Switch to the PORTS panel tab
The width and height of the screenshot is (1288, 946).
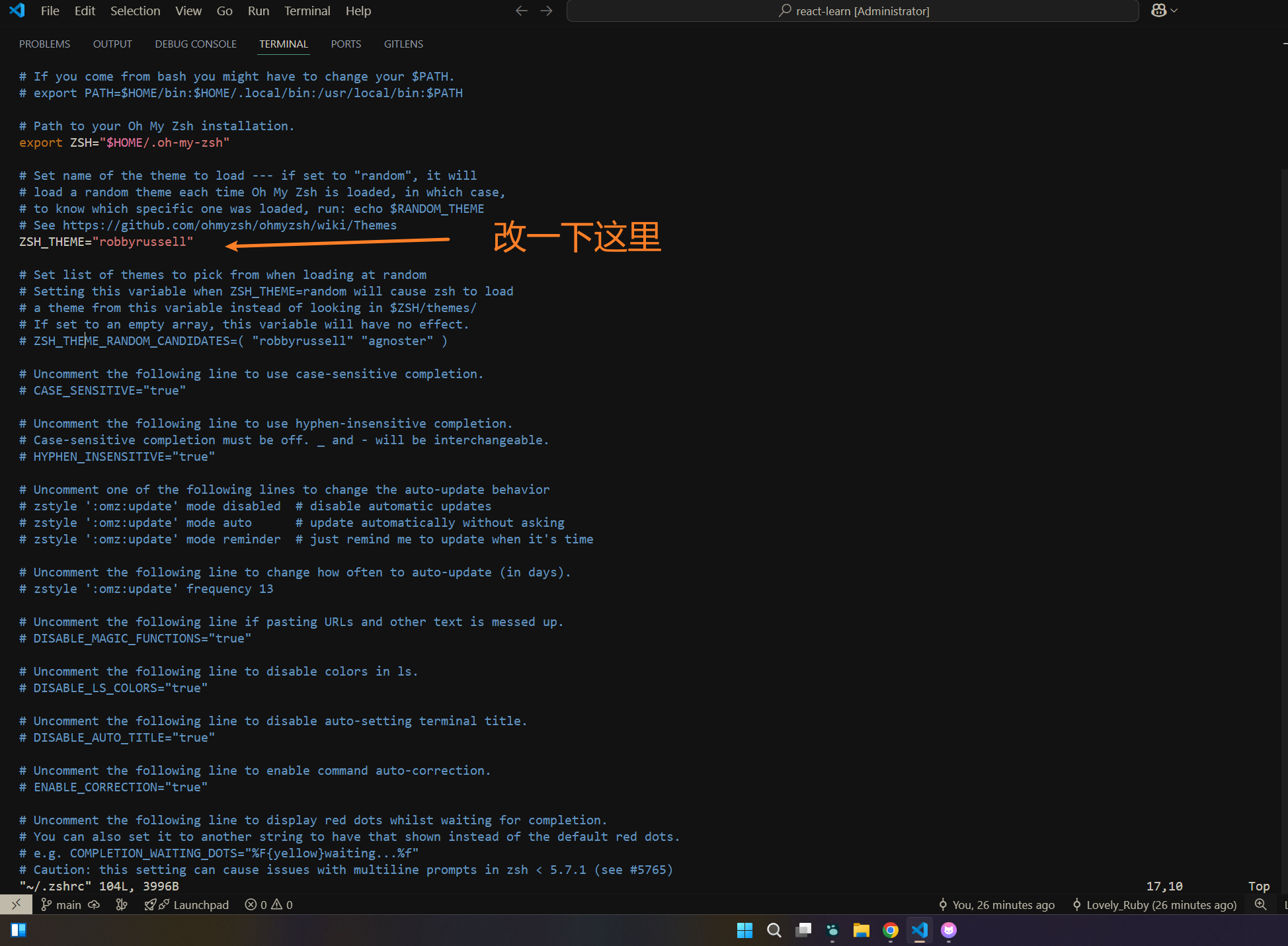tap(346, 44)
